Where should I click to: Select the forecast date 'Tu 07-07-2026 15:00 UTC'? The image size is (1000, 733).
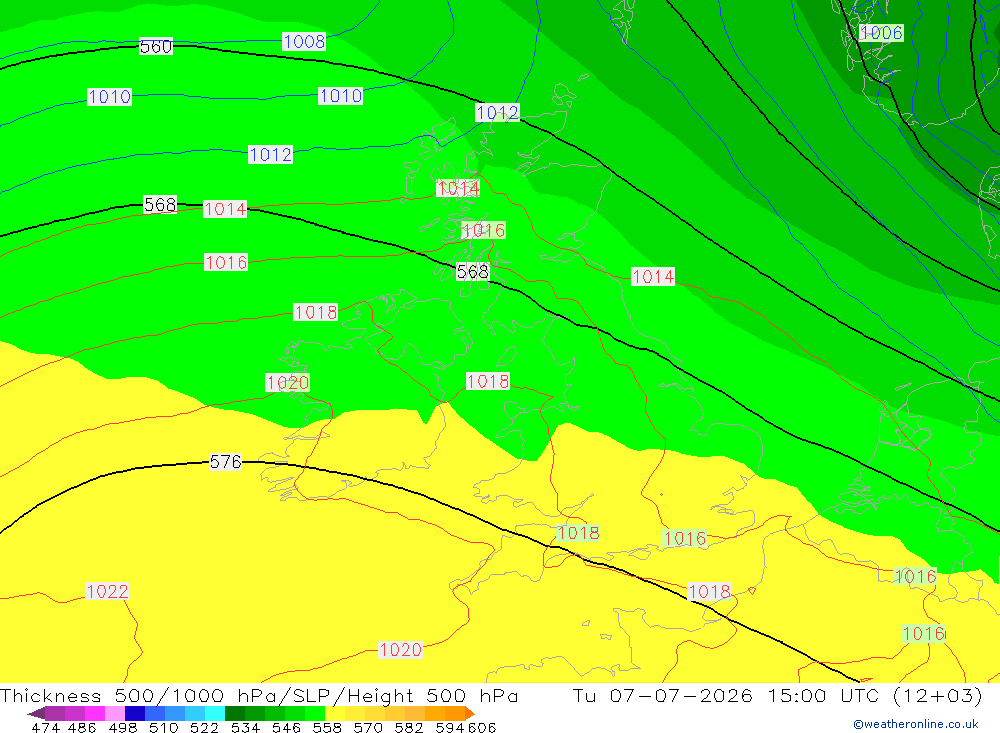coord(726,695)
